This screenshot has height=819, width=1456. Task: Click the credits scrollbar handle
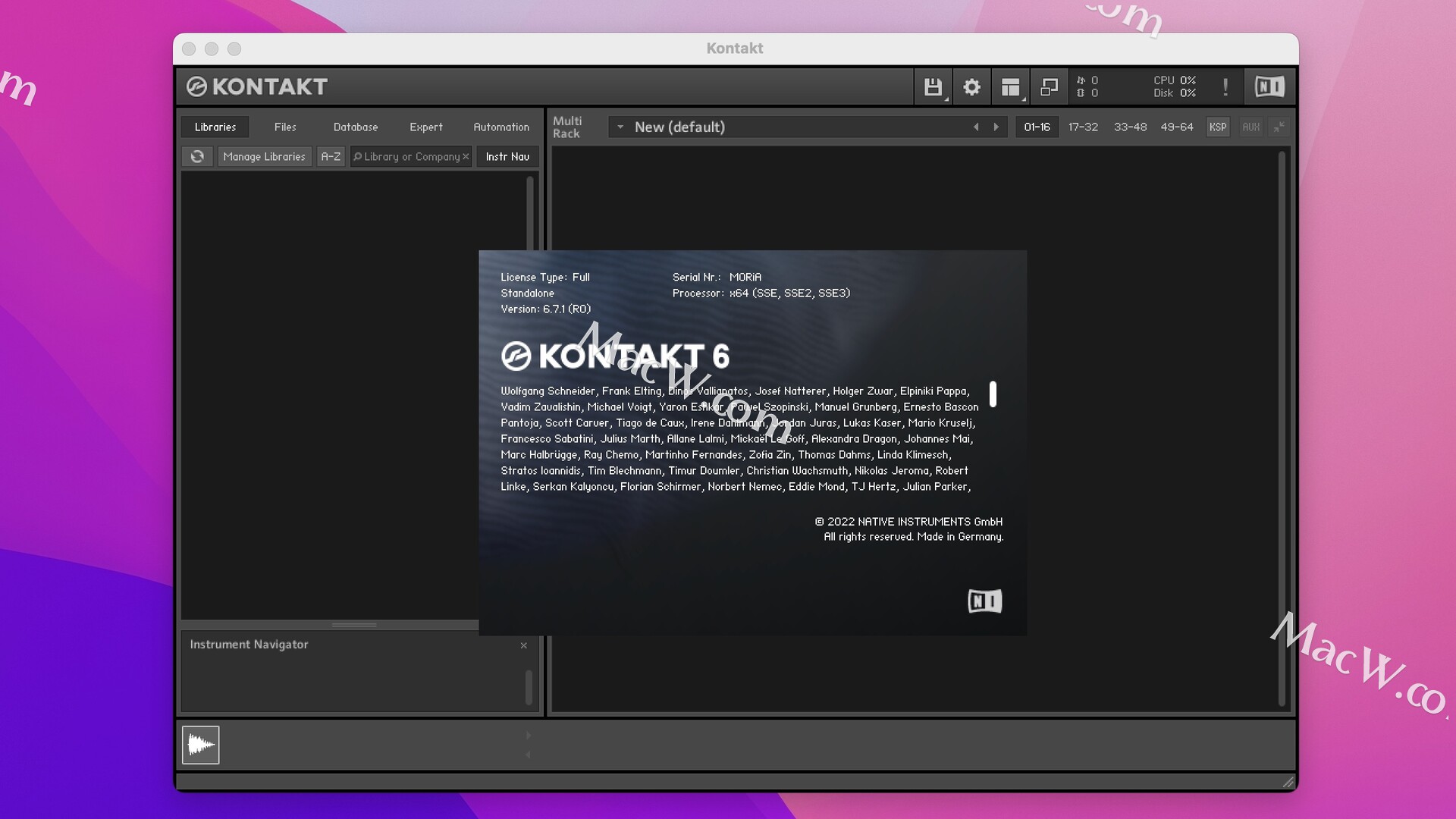coord(993,394)
